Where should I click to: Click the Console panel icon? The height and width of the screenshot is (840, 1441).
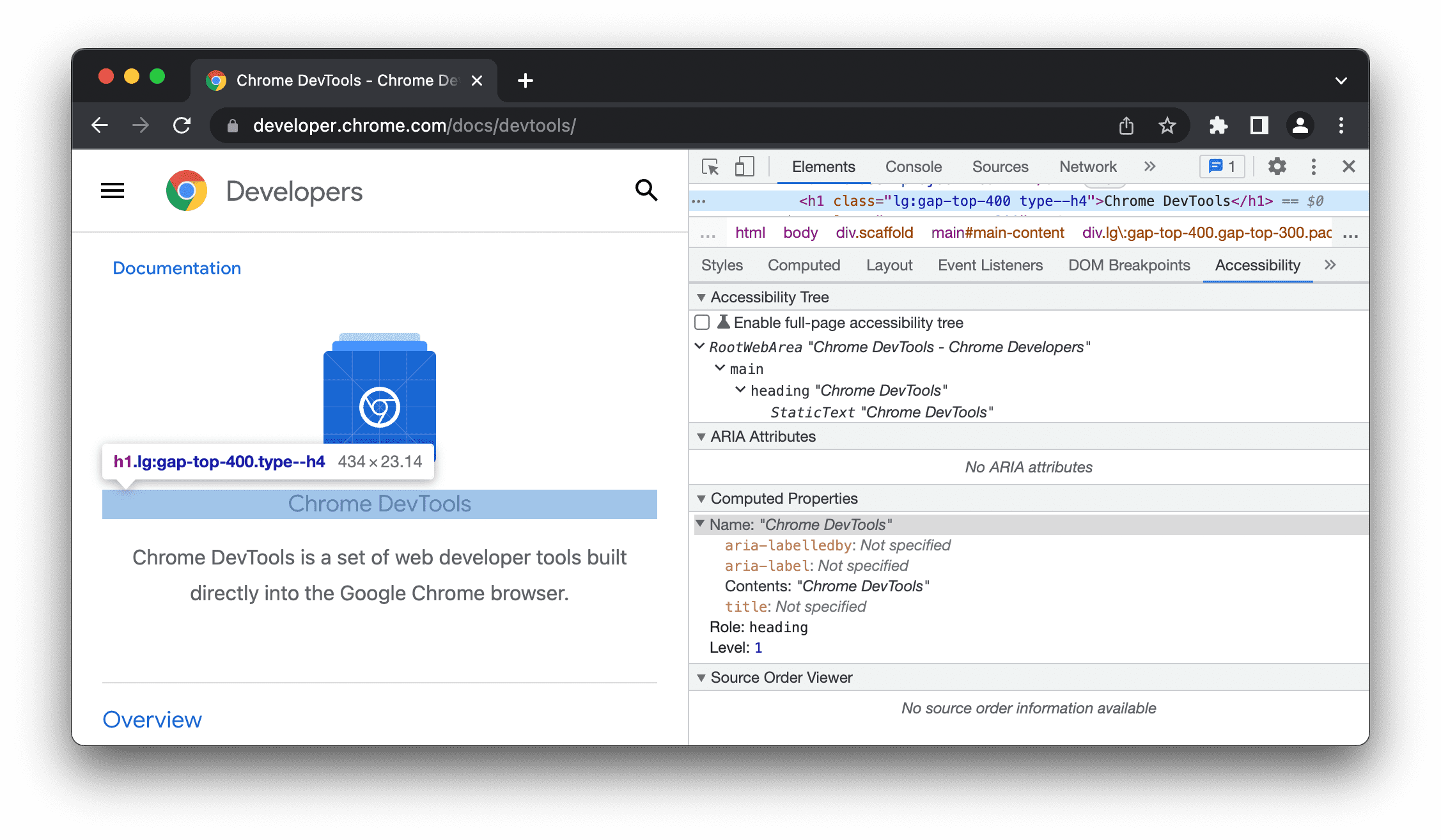[x=912, y=166]
